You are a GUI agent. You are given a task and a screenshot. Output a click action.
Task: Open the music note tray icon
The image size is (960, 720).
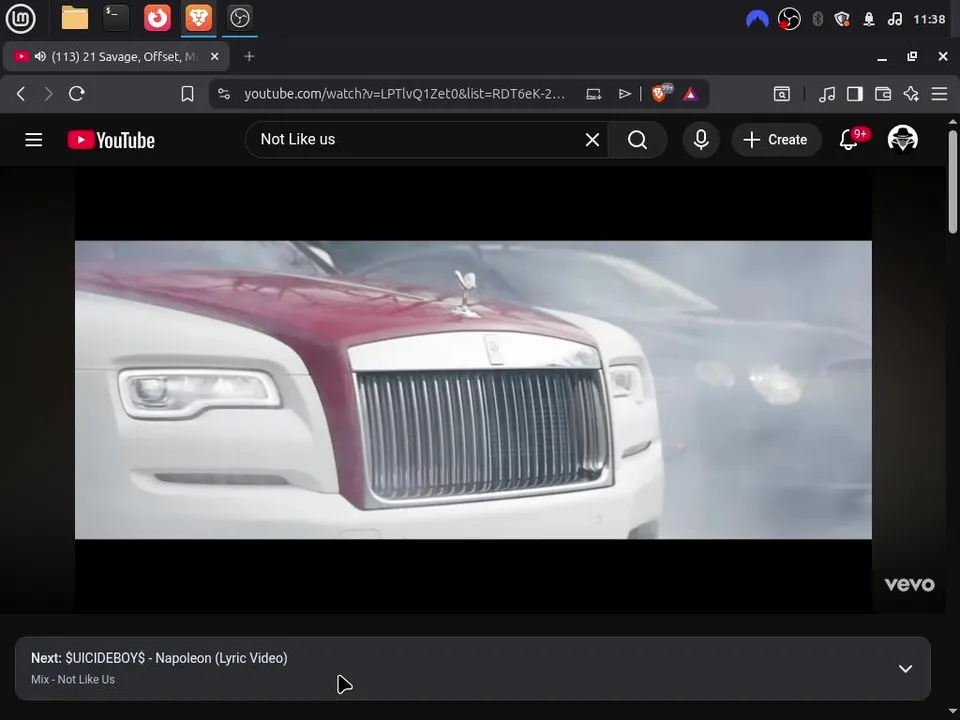coord(894,20)
